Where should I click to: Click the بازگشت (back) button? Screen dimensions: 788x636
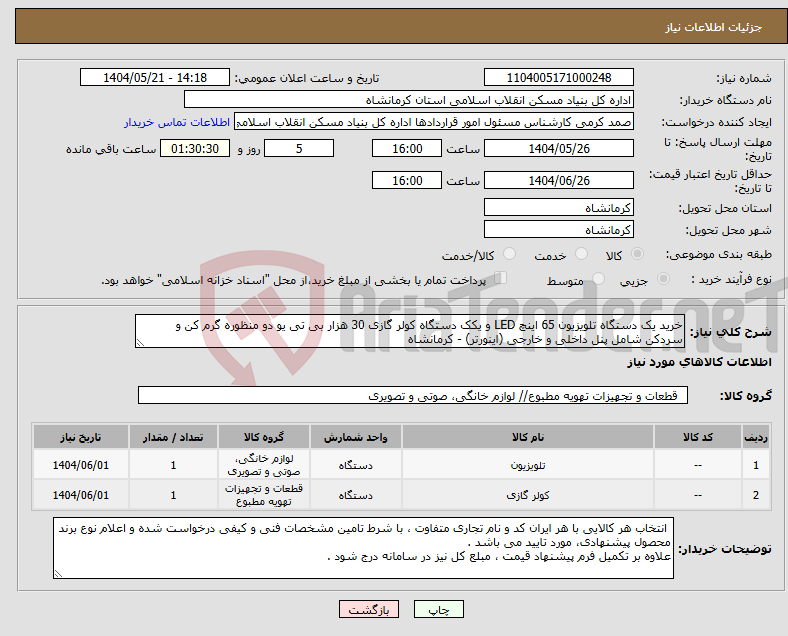tap(369, 609)
